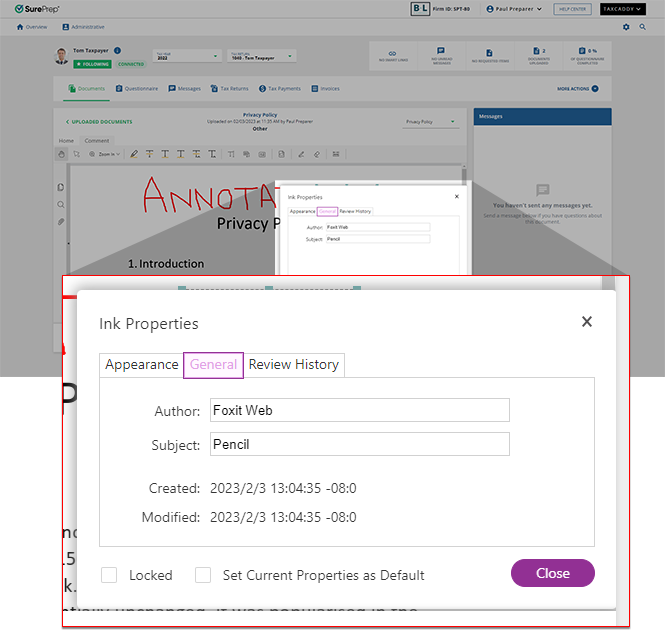Open the search icon in viewer left sidebar
Screen dimensions: 665x634
61,204
